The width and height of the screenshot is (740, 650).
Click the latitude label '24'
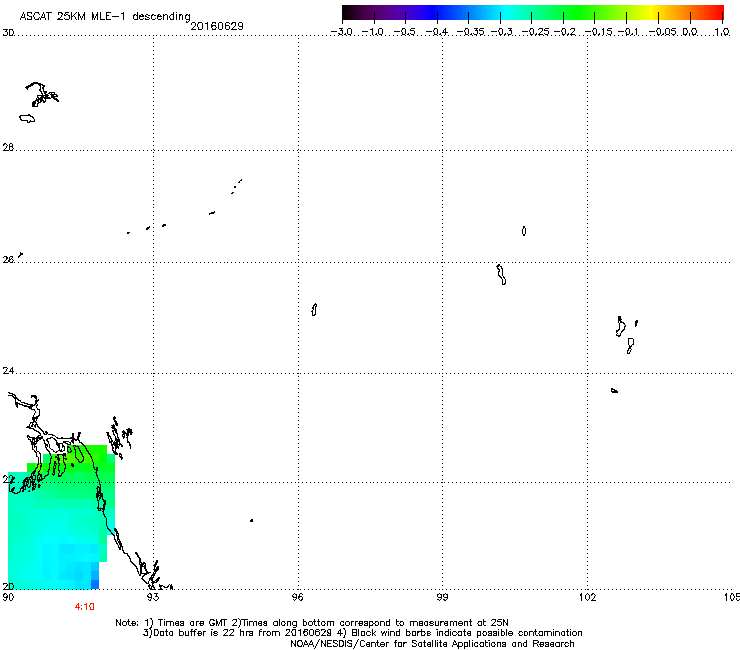[8, 371]
